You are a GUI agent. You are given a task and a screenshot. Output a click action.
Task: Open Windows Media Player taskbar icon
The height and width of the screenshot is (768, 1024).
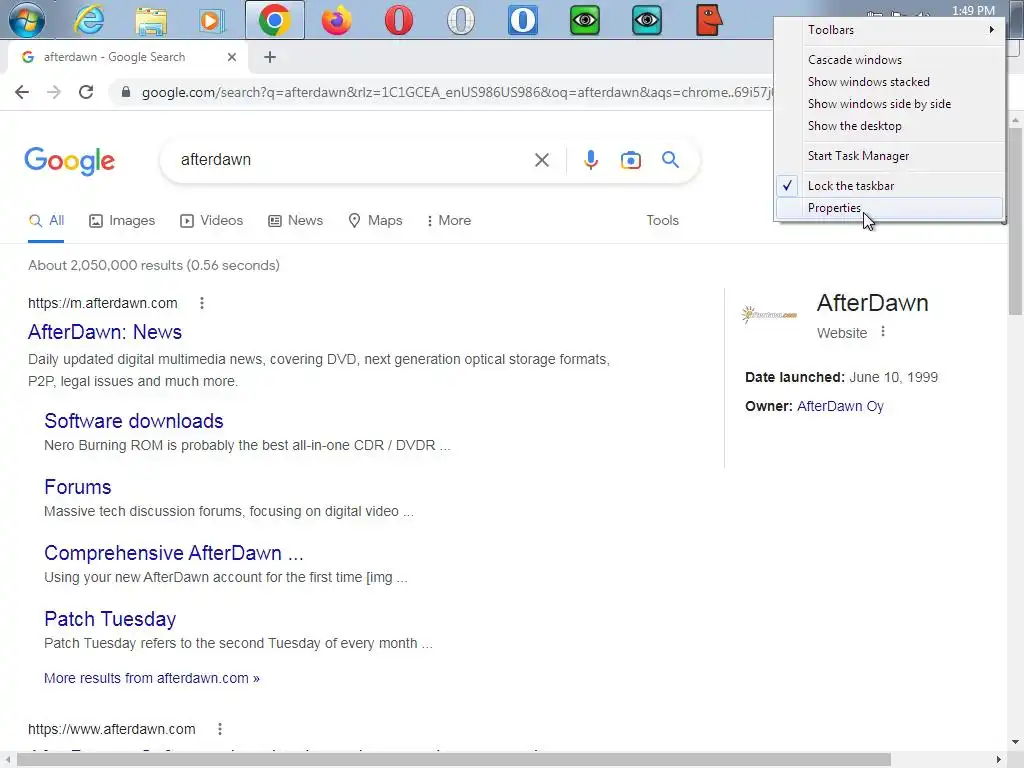coord(212,20)
